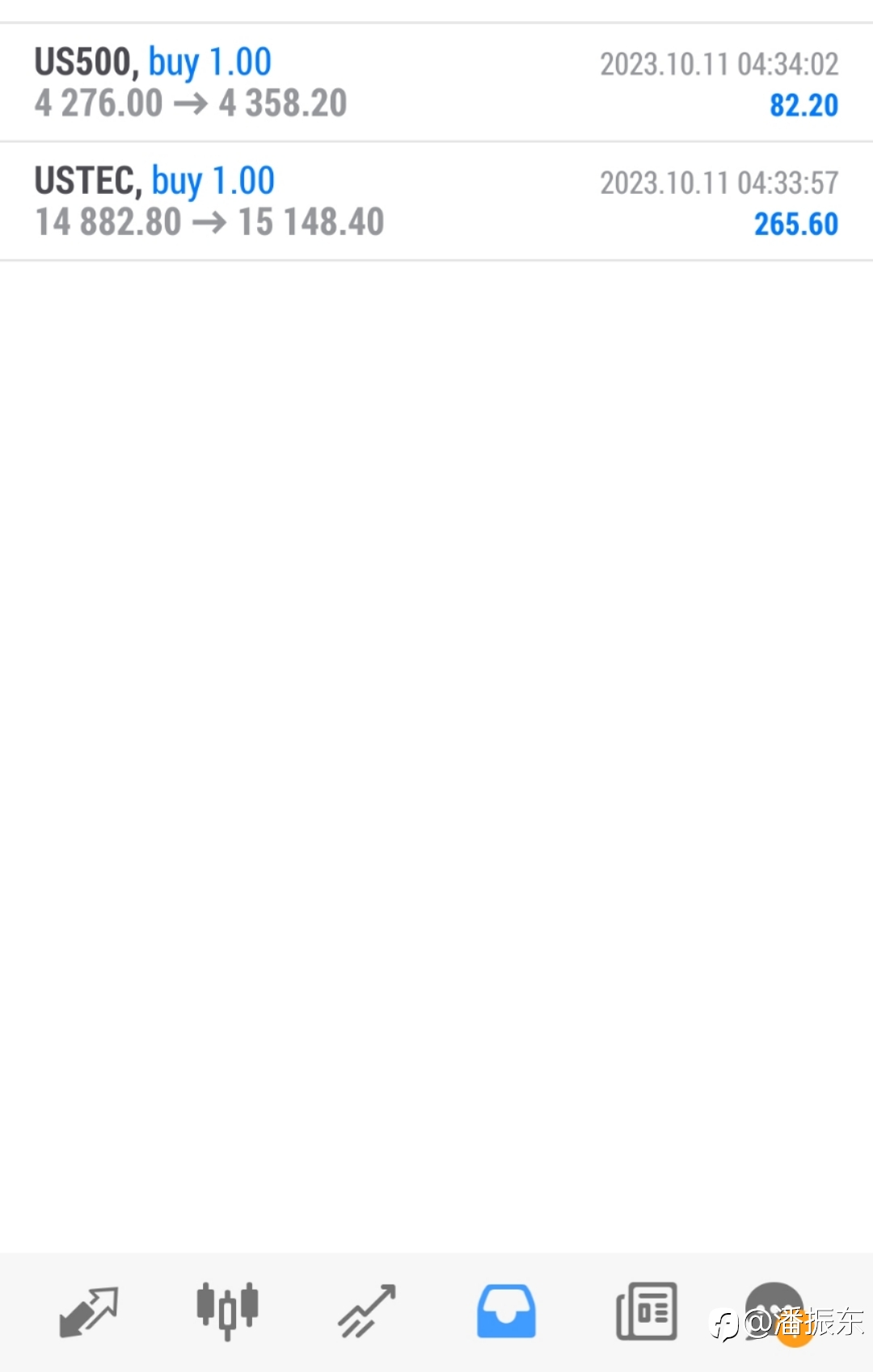
Task: Tap the US500 symbol name
Action: 82,62
